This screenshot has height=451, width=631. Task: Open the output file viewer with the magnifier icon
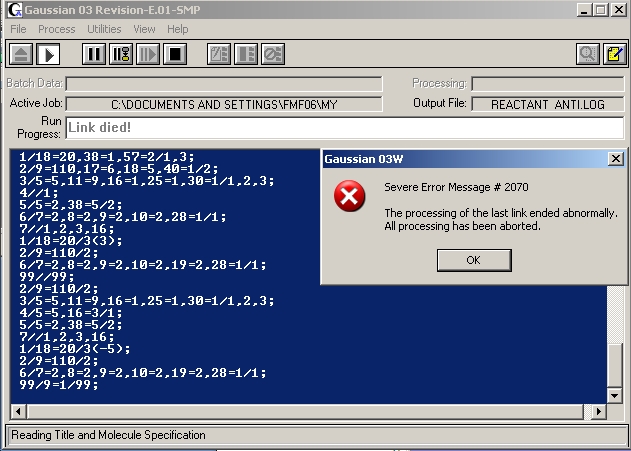[x=588, y=54]
